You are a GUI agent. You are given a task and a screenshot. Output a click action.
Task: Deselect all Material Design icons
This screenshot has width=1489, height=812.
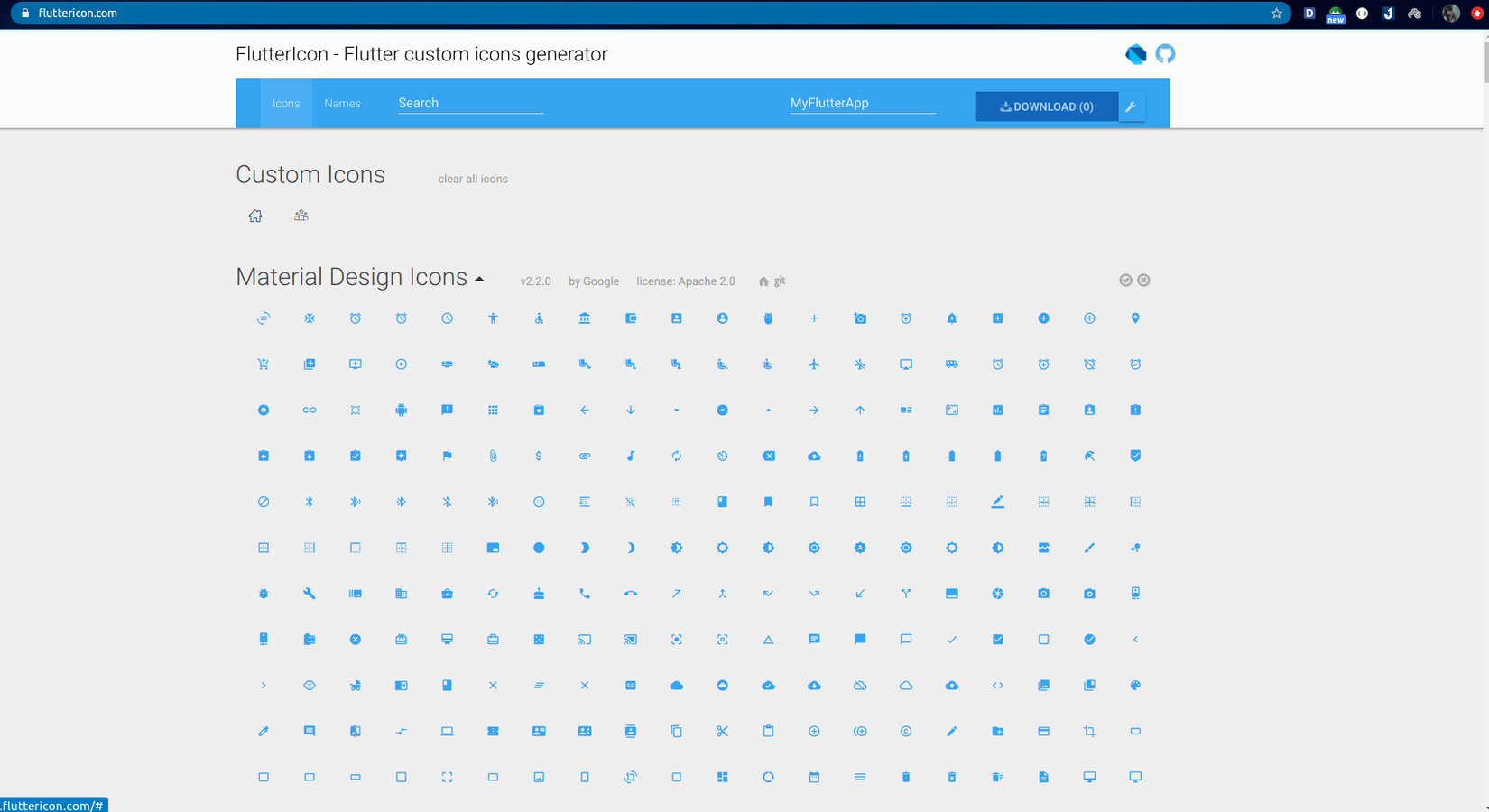click(1143, 281)
